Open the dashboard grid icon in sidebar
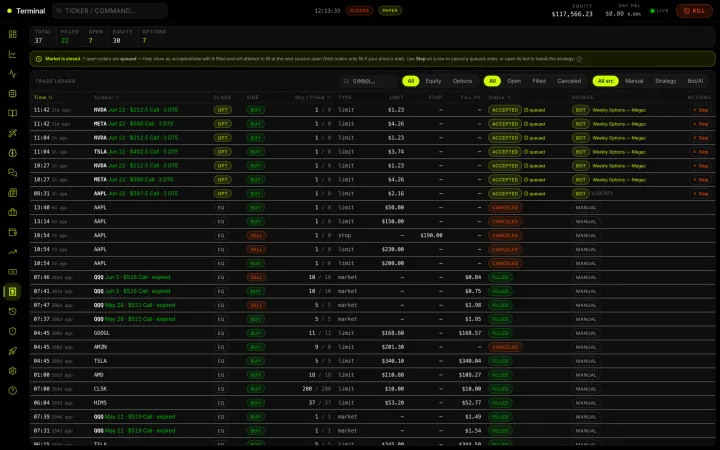Image resolution: width=720 pixels, height=450 pixels. pos(12,34)
